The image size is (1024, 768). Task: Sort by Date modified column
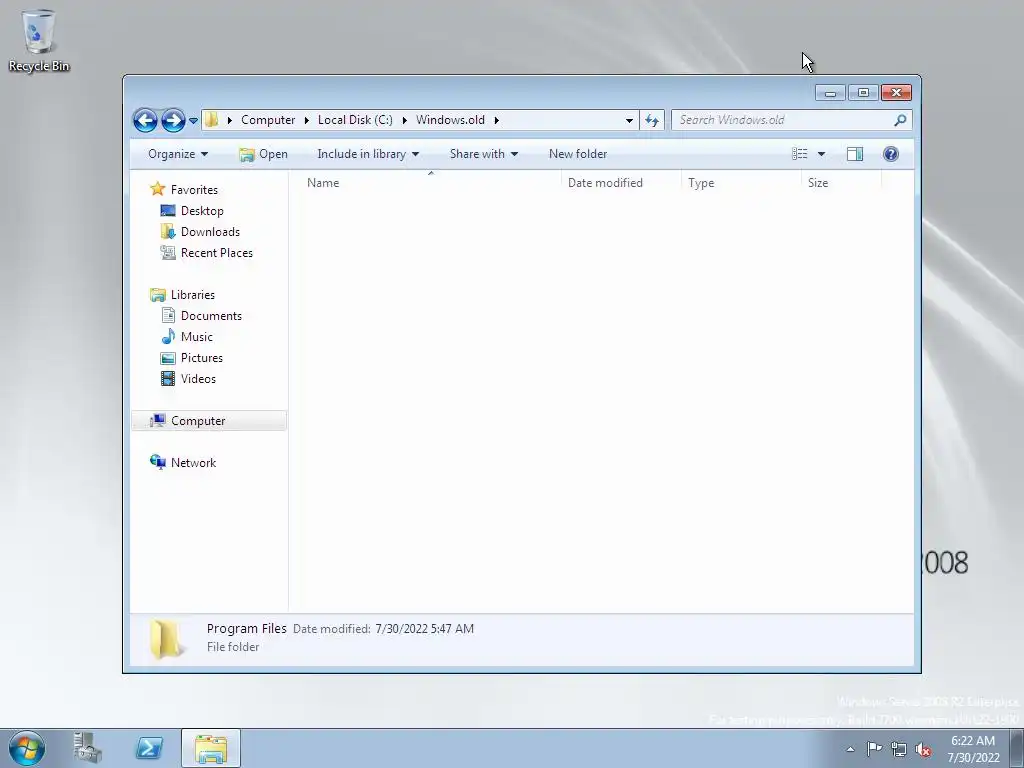(x=622, y=183)
